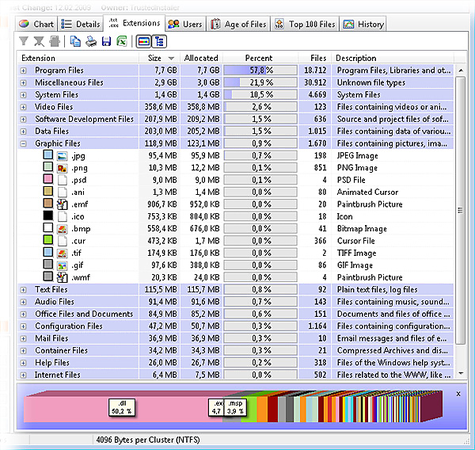Select the Extensions tab
Image resolution: width=475 pixels, height=450 pixels.
134,23
